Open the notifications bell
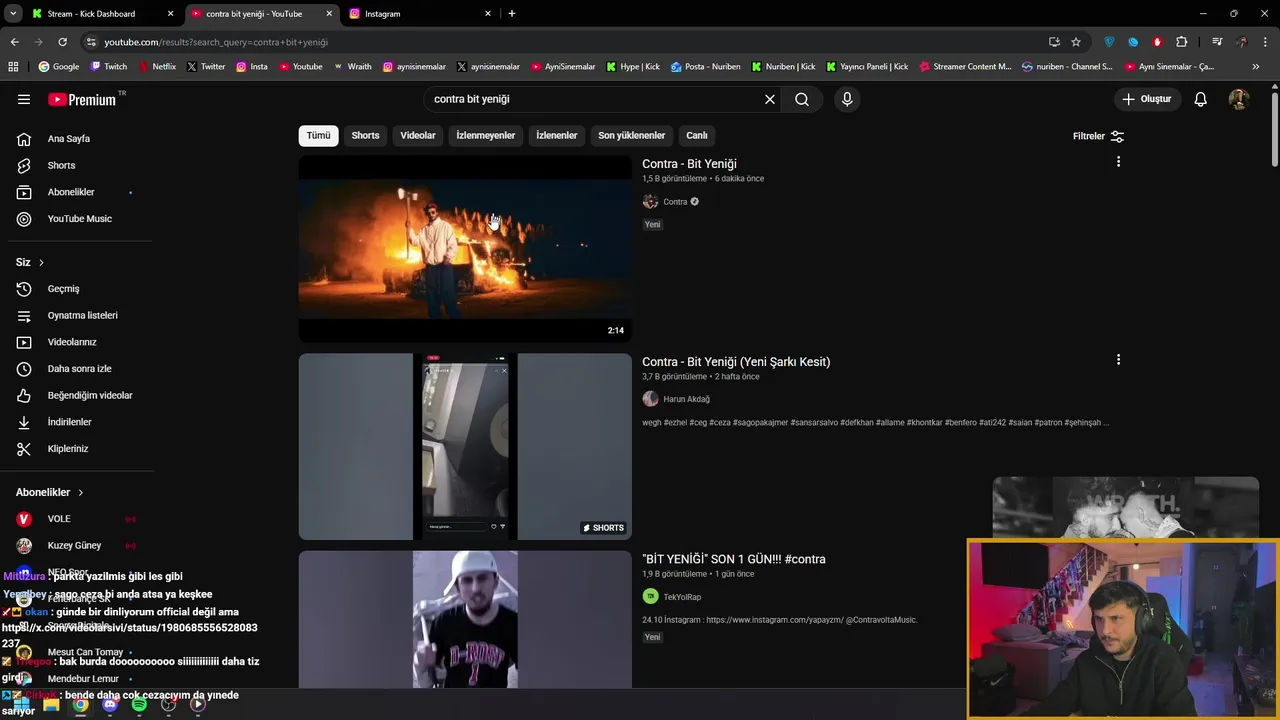 (1201, 99)
